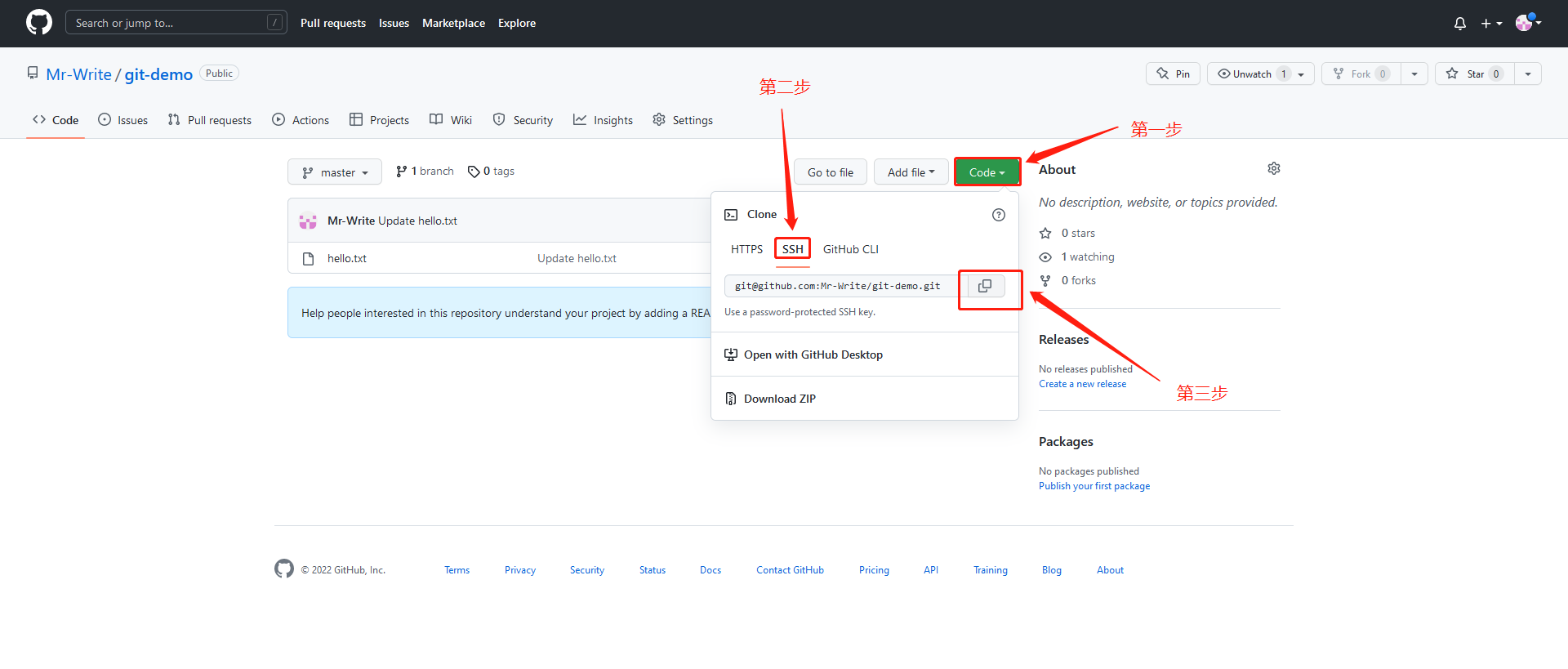Toggle the green Code dropdown button
Screen dimensions: 1568x669
coord(987,172)
